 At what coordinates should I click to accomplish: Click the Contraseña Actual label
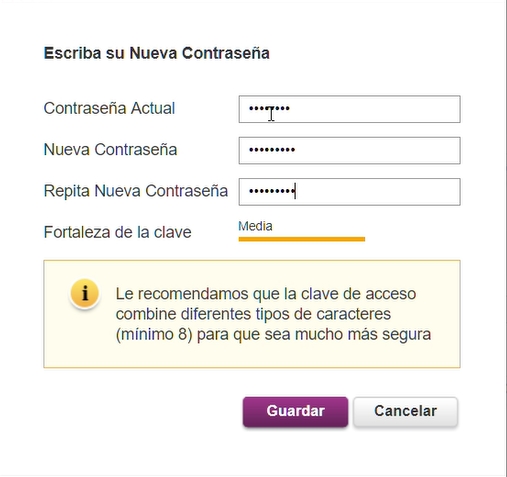click(109, 108)
